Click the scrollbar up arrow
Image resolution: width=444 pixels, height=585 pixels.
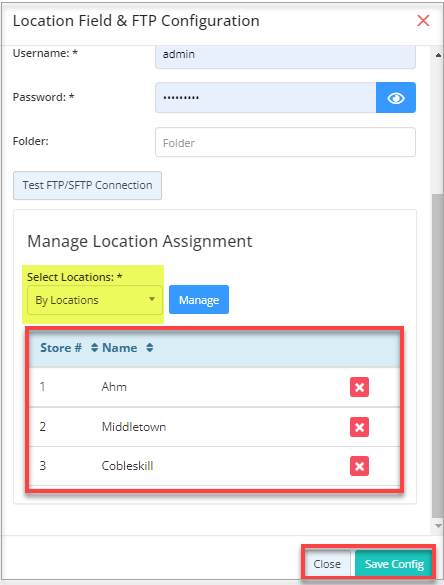(438, 55)
